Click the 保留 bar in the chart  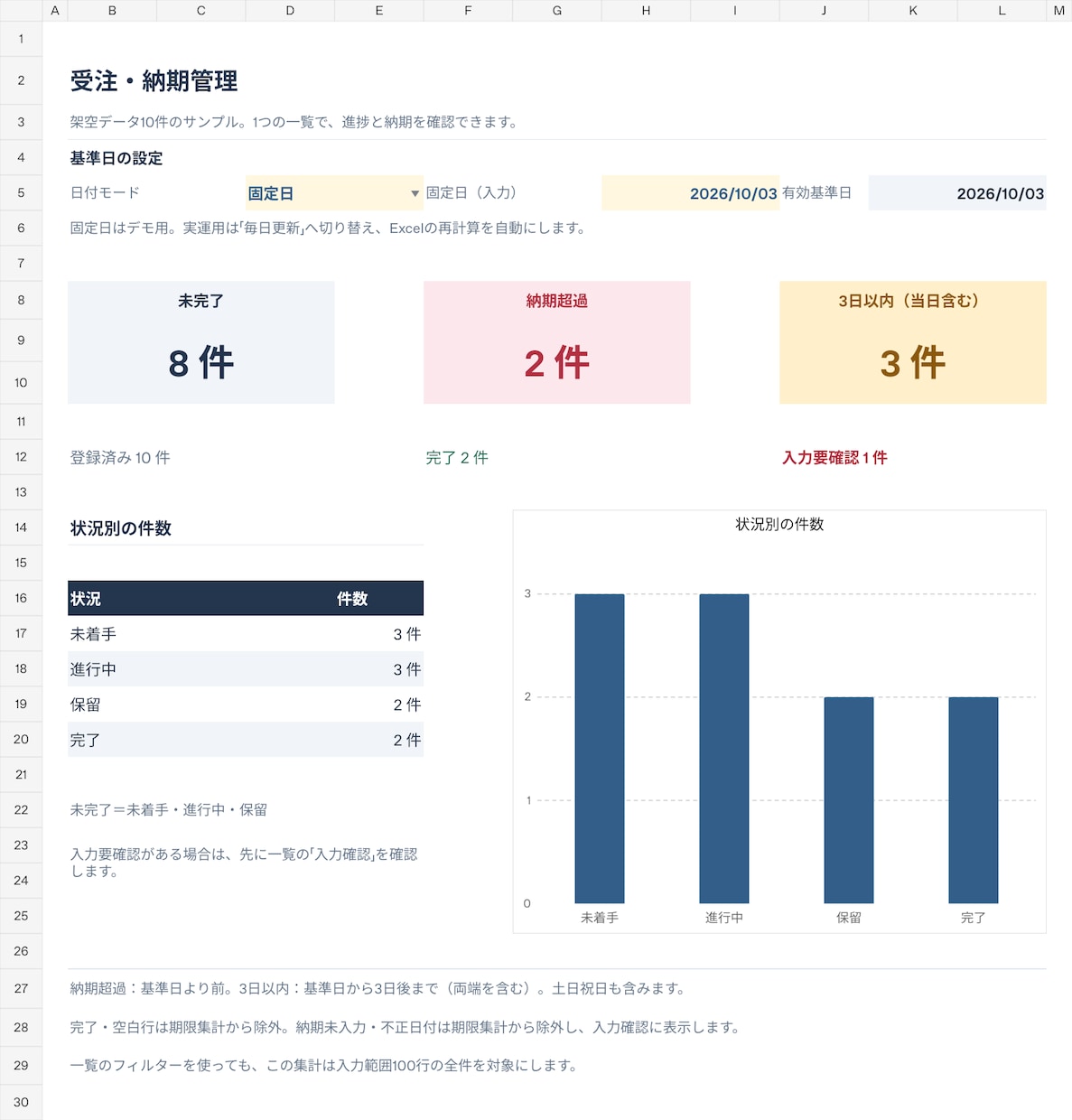pos(849,800)
